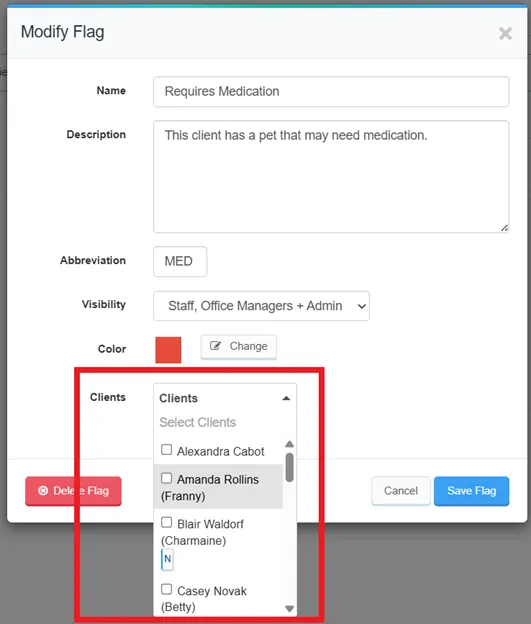Select the red color swatch

168,349
